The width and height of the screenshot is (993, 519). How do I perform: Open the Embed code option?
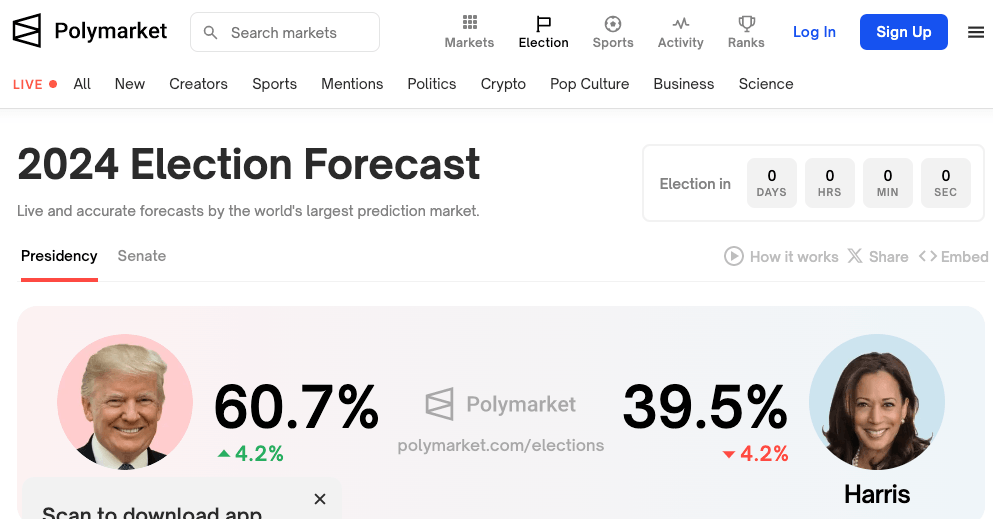tap(928, 256)
